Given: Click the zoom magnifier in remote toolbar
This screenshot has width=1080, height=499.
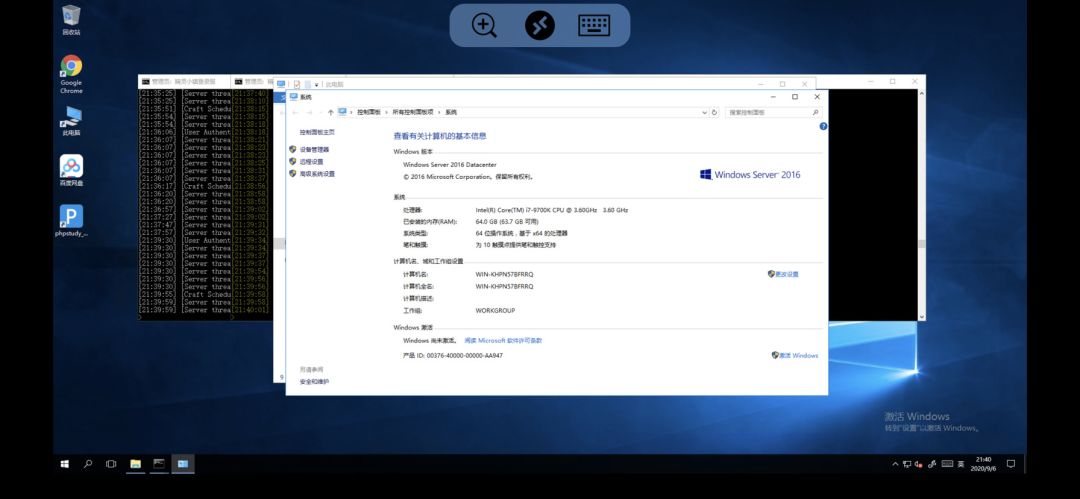Looking at the screenshot, I should point(484,26).
